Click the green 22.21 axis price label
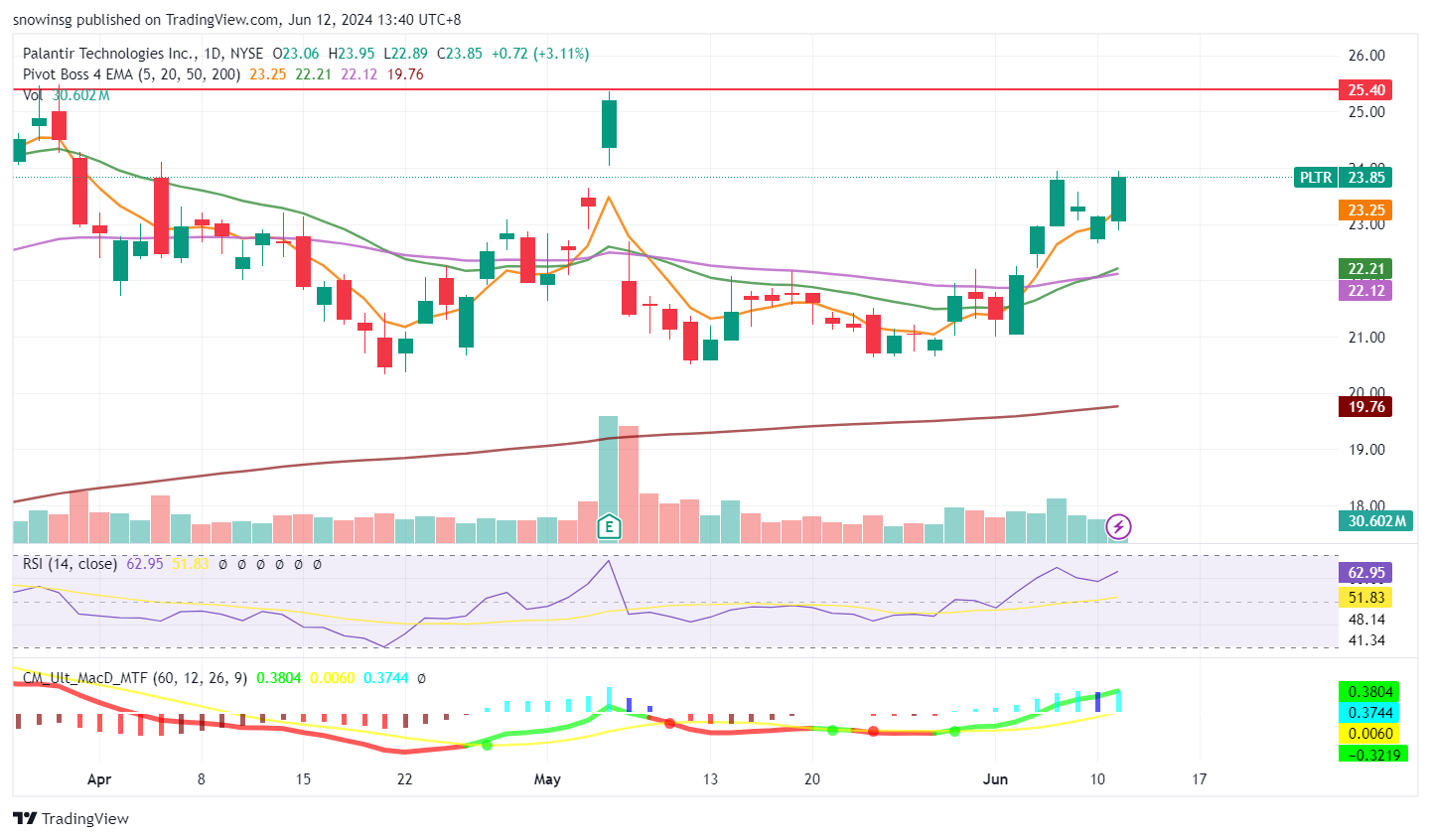 tap(1366, 269)
